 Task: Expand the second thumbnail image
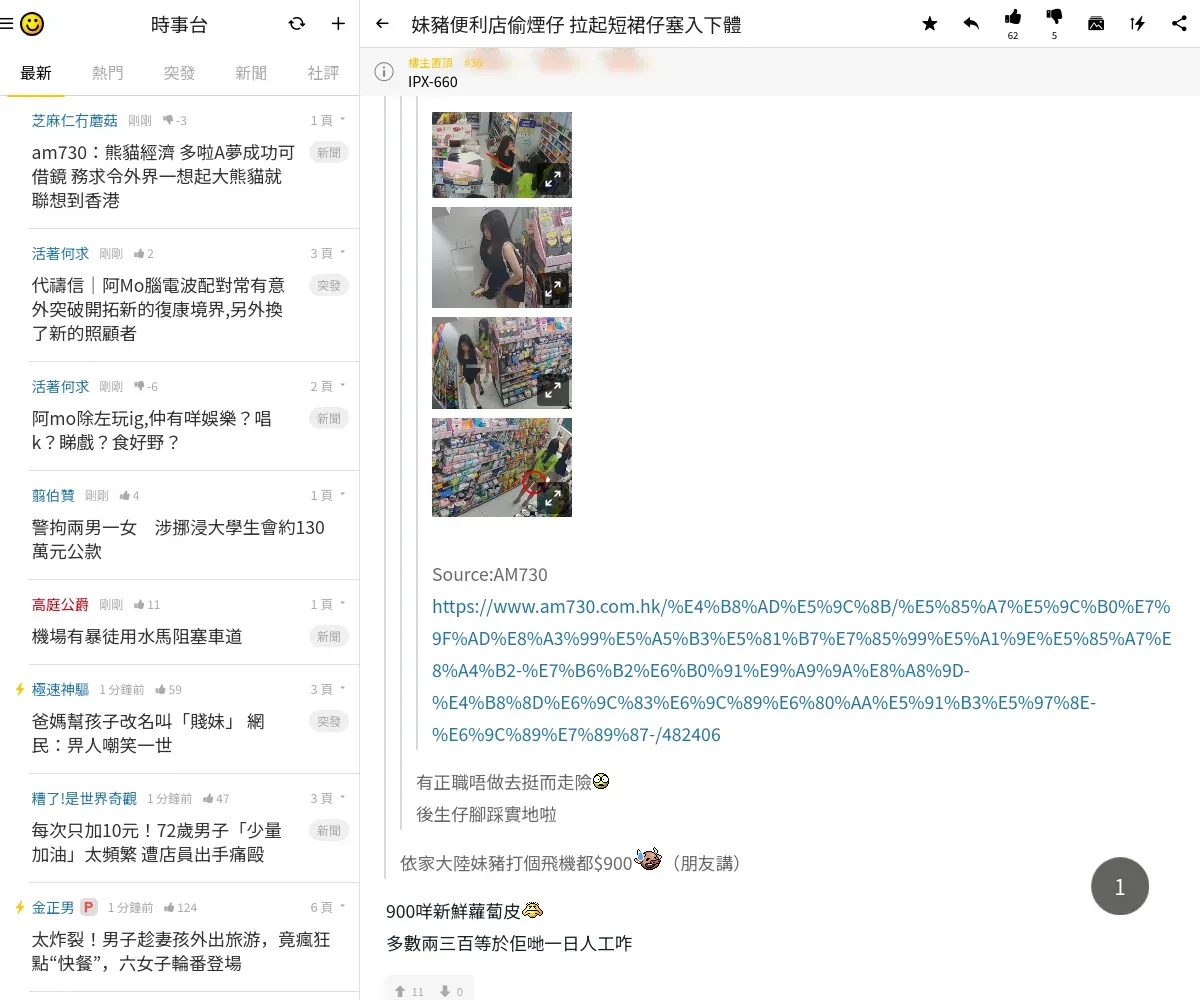click(x=553, y=289)
